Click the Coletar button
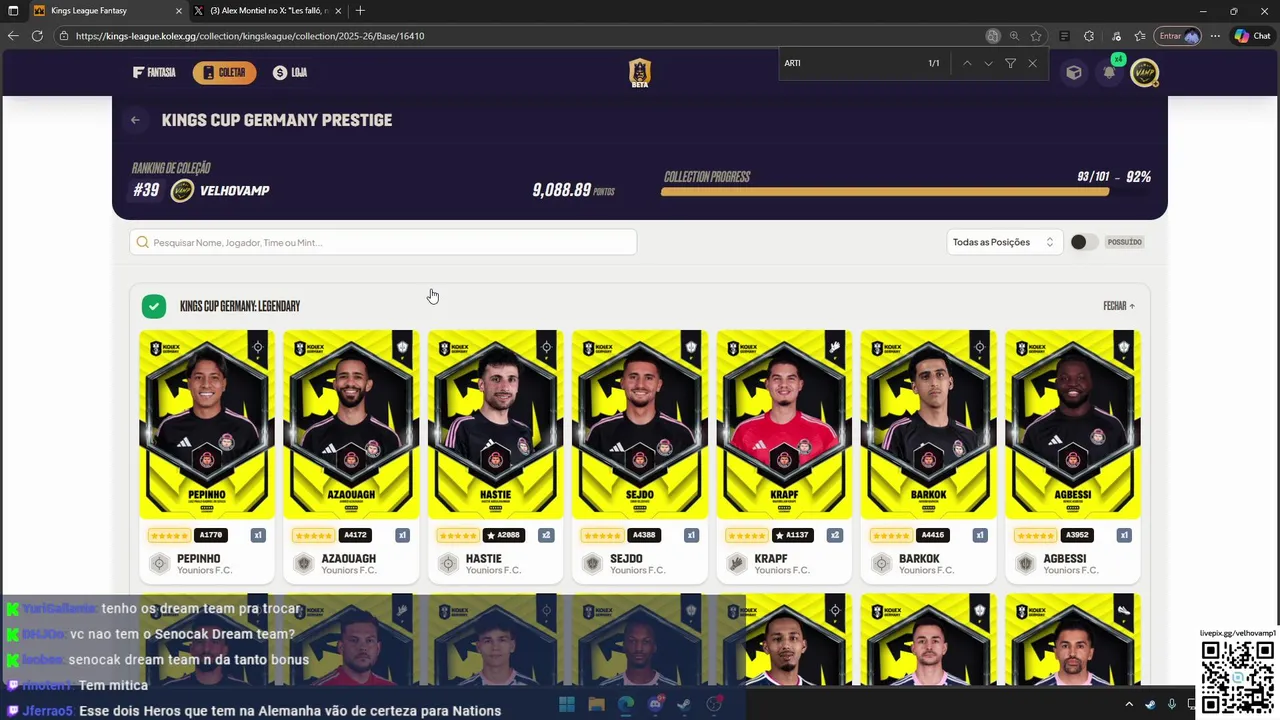Image resolution: width=1280 pixels, height=720 pixels. (x=224, y=73)
